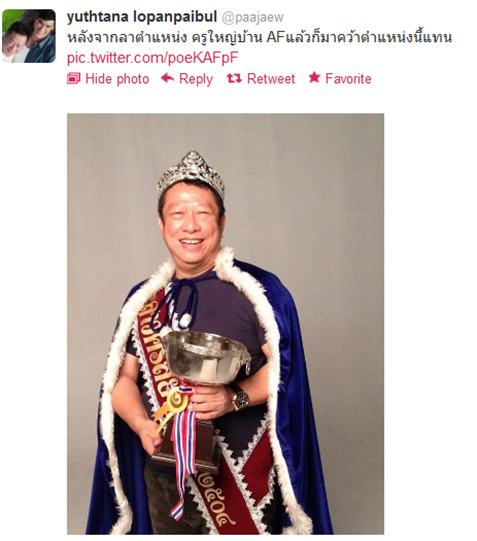Click the Retweet arrows icon
The height and width of the screenshot is (541, 477).
[x=234, y=79]
